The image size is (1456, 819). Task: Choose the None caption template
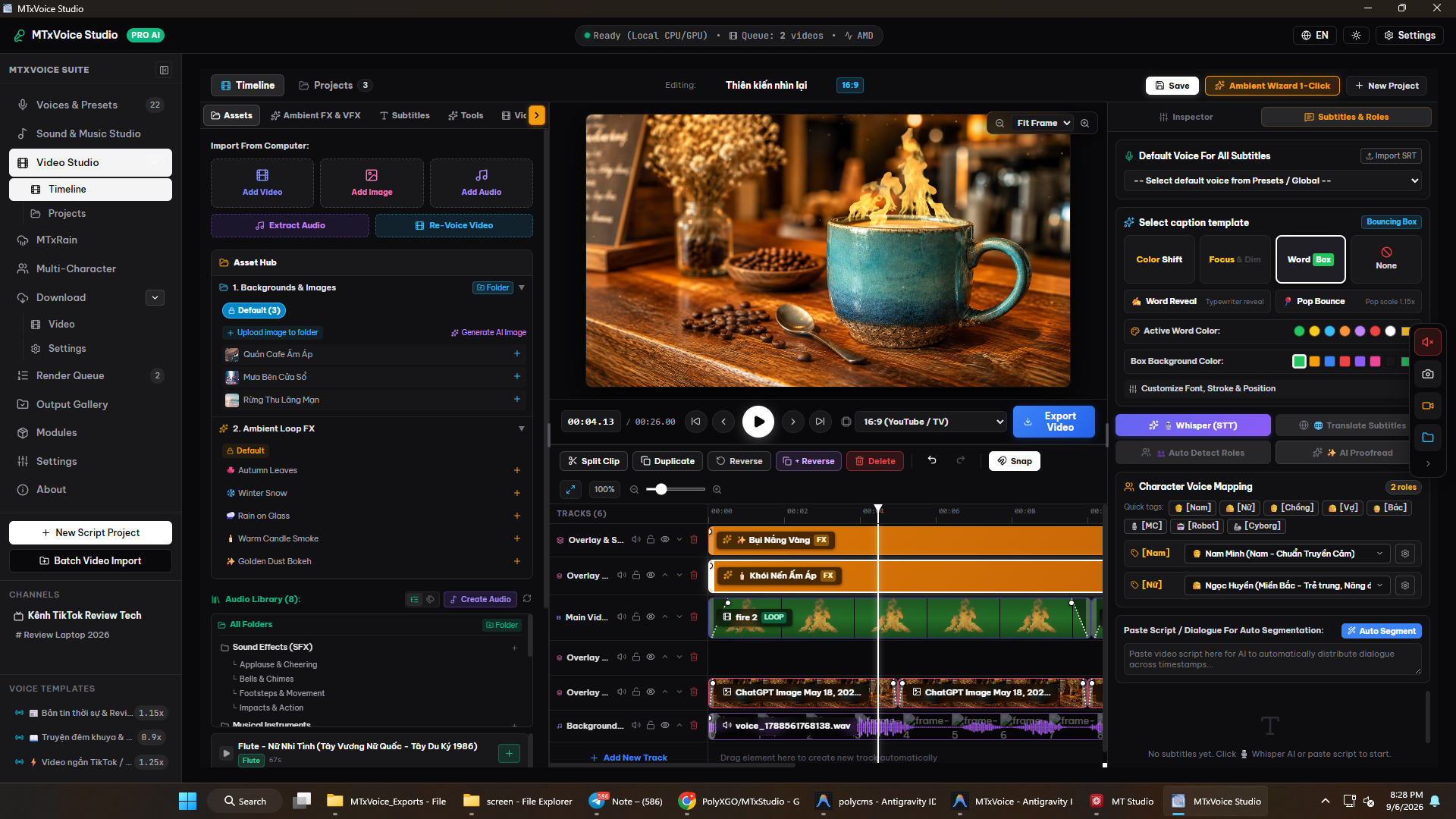1385,259
